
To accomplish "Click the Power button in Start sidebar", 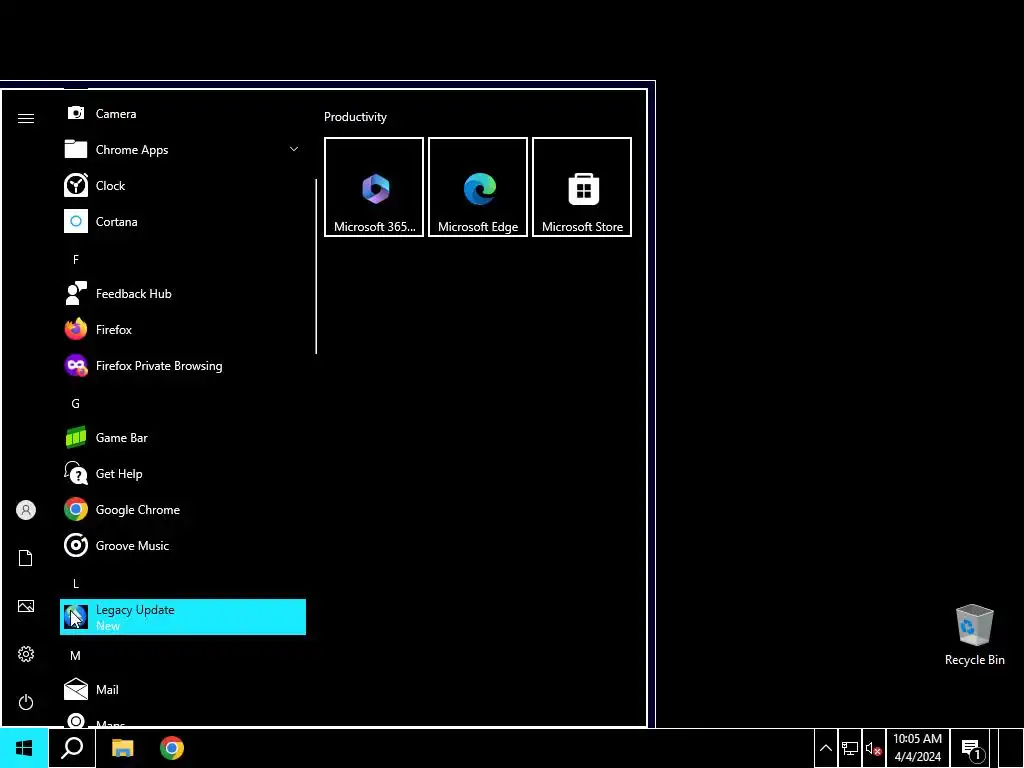I will (25, 702).
